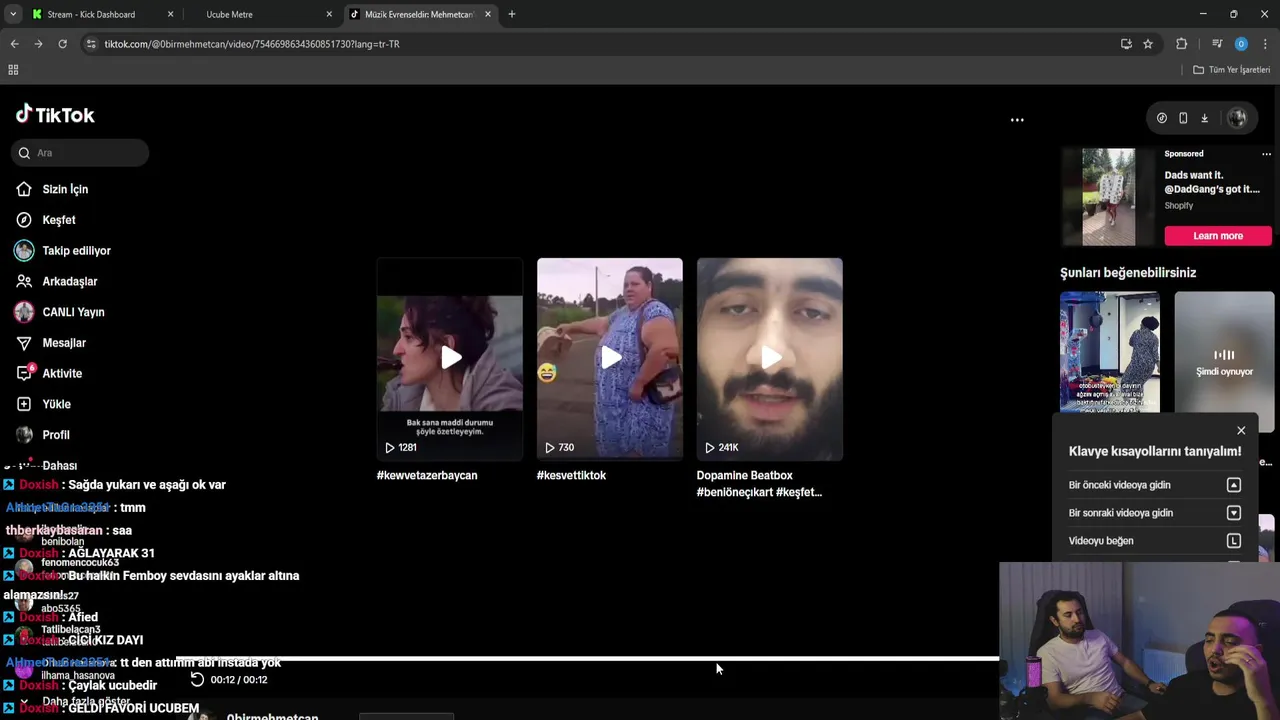Open sponsored ad options dots
This screenshot has height=720, width=1280.
[1266, 154]
